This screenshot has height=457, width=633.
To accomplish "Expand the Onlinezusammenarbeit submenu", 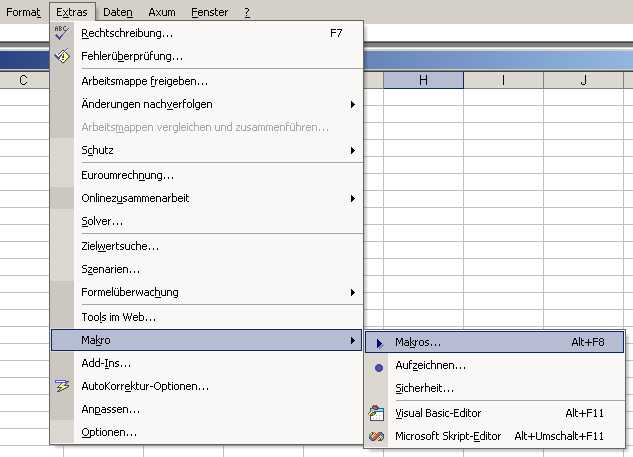I will 353,198.
